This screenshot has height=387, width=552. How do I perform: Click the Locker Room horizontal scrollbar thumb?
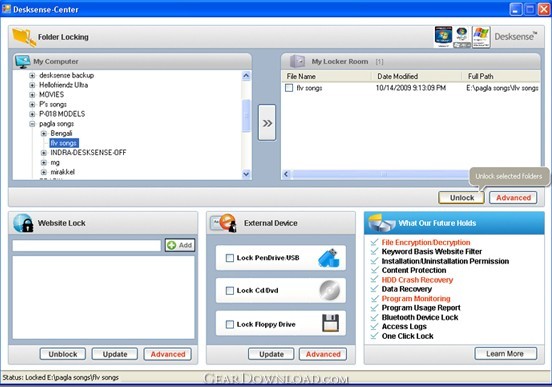tap(381, 174)
